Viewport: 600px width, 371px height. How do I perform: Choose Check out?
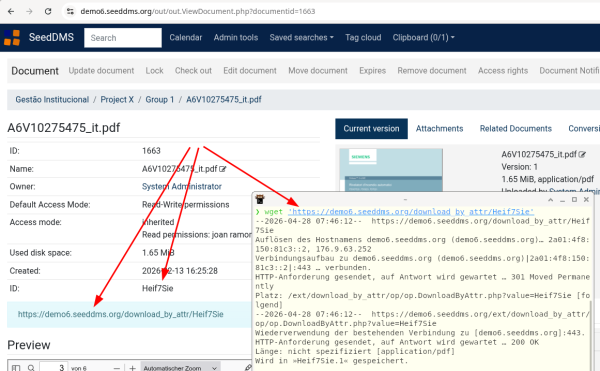tap(193, 71)
